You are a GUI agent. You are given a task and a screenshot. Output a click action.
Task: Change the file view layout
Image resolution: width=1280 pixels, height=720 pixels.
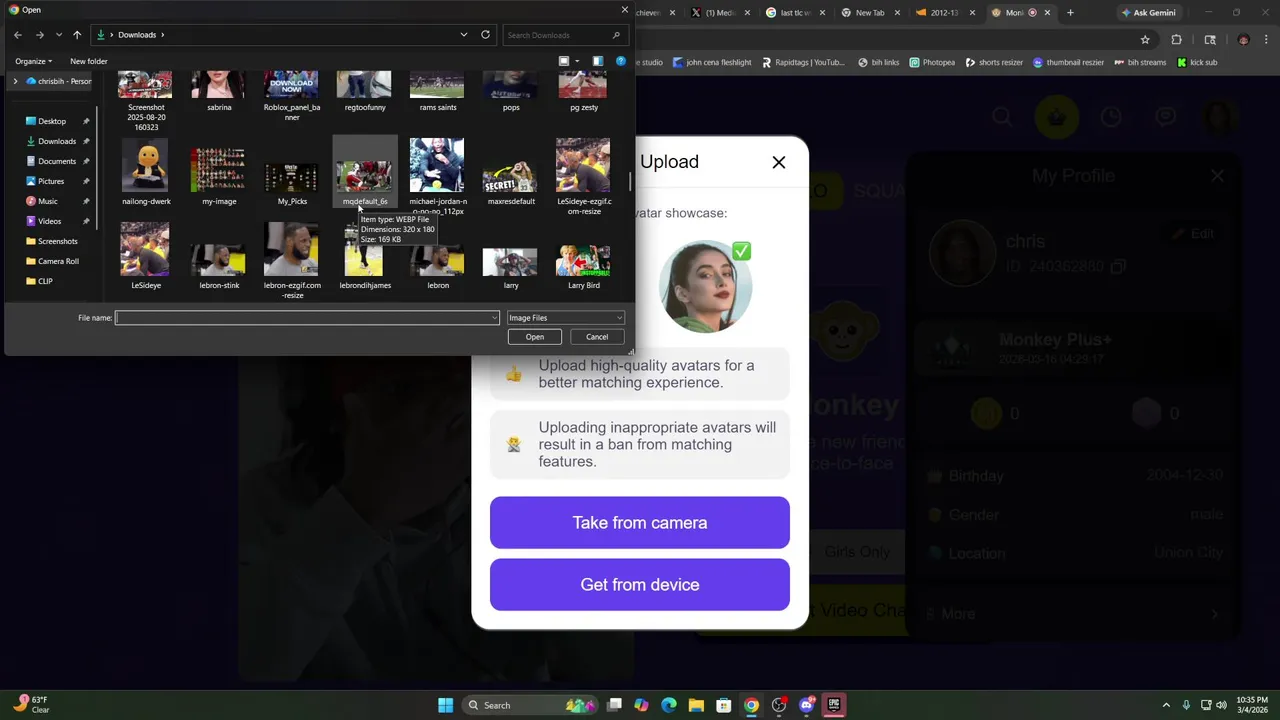[564, 61]
